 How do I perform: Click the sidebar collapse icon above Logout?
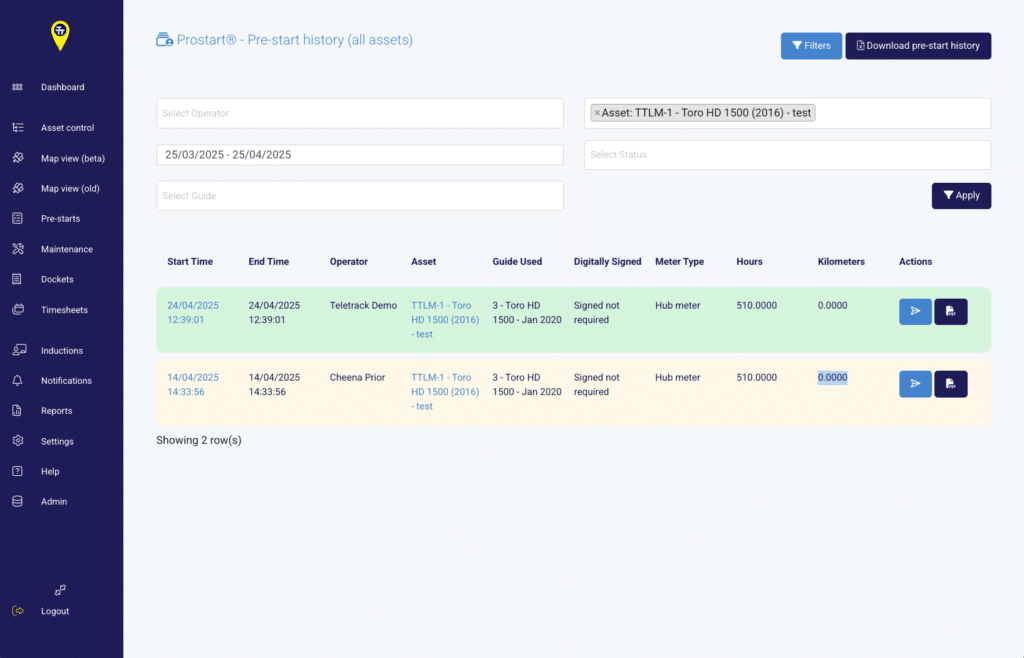click(60, 590)
